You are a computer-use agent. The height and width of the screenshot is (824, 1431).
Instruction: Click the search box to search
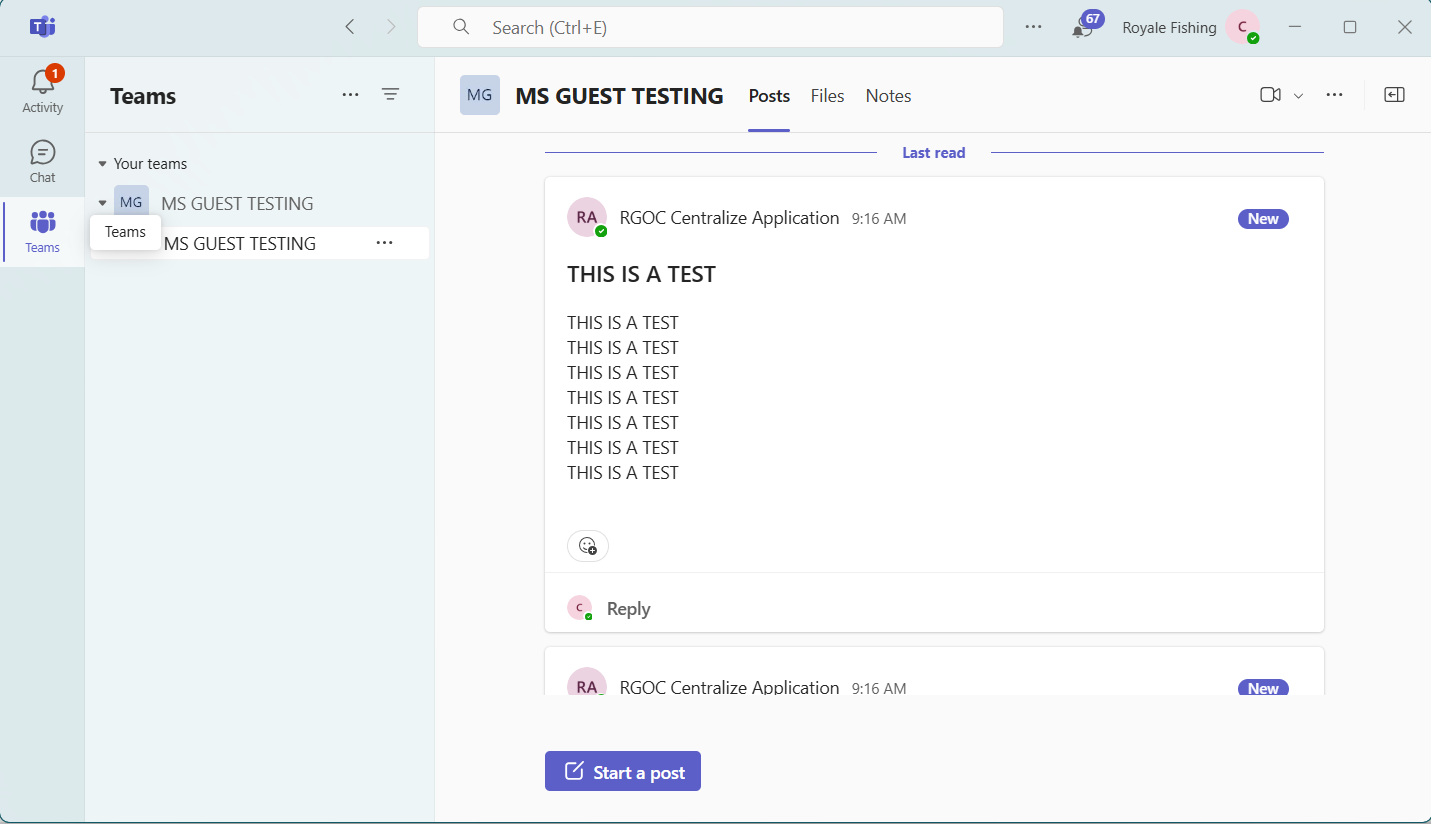pos(710,27)
